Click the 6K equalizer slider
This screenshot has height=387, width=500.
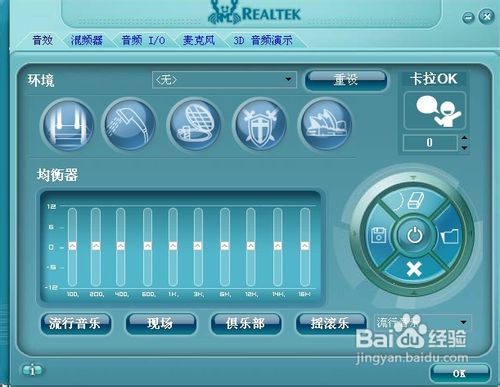(x=225, y=247)
